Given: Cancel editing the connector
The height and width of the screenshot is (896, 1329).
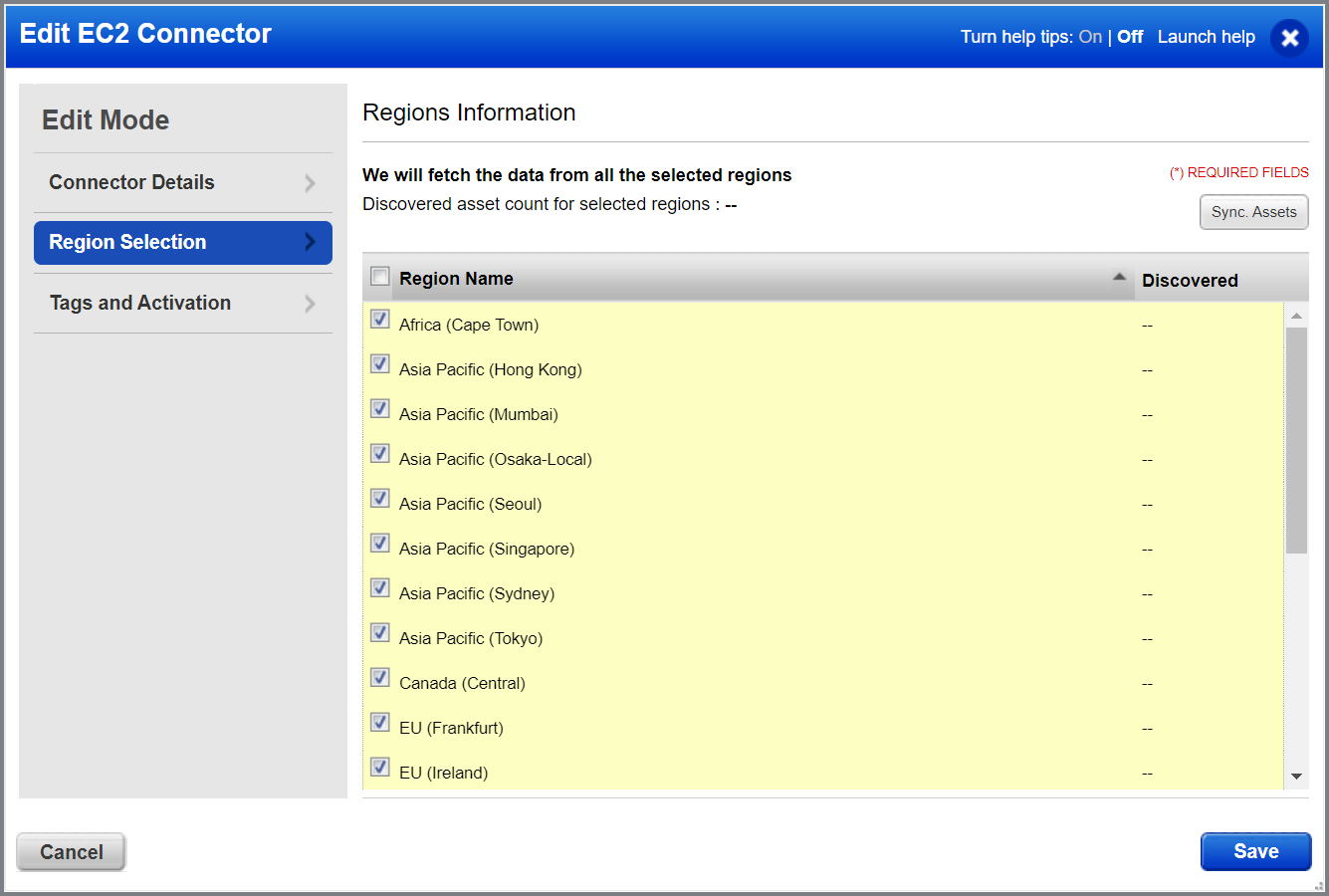Looking at the screenshot, I should tap(70, 851).
